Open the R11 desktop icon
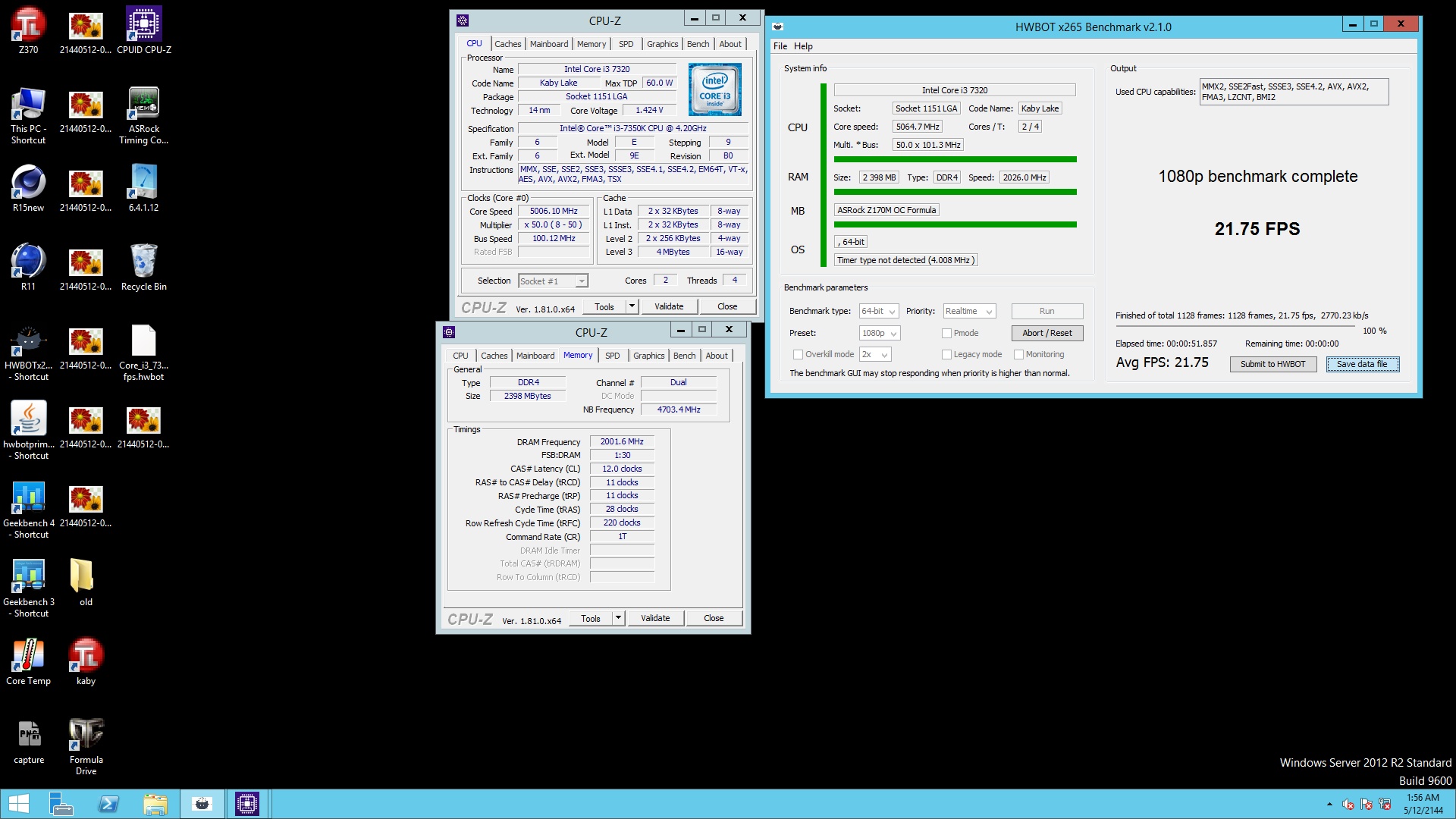The image size is (1456, 819). tap(28, 267)
